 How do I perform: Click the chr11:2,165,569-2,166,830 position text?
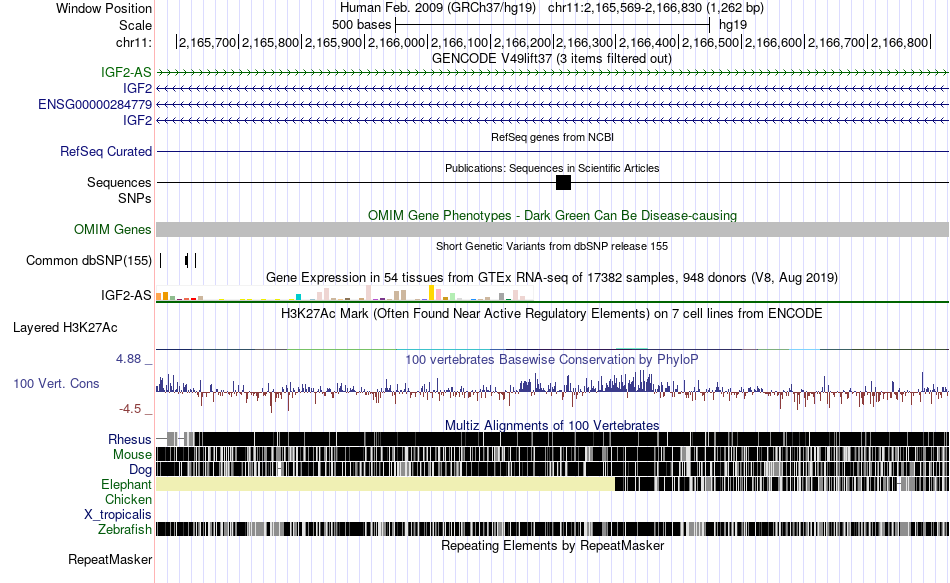tap(656, 8)
